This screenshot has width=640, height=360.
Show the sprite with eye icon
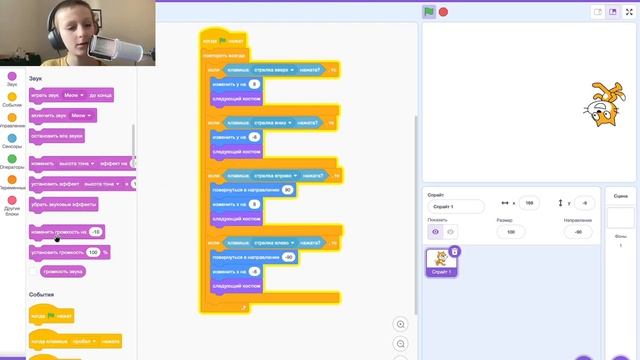[435, 232]
